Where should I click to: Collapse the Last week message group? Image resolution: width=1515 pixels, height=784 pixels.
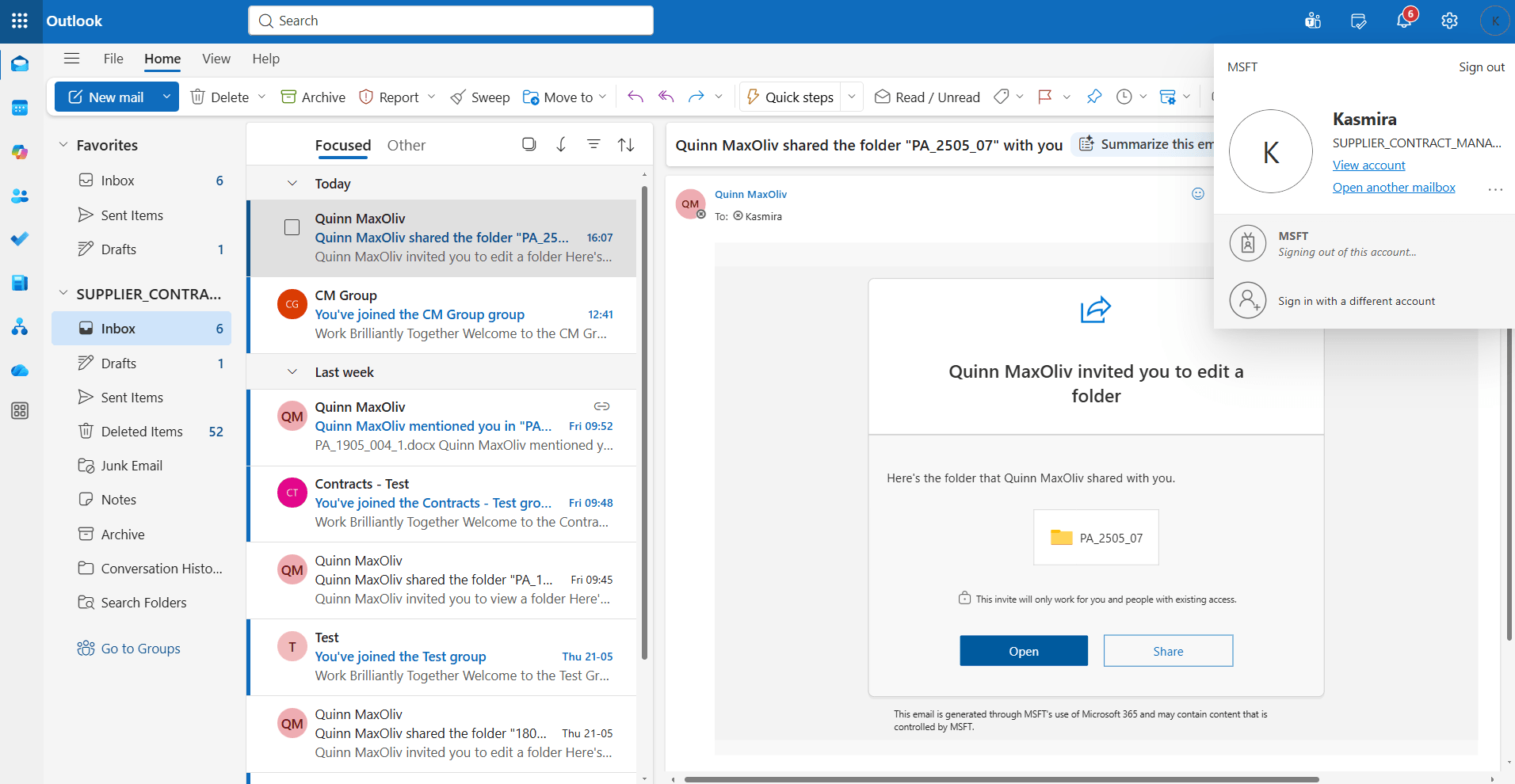coord(292,372)
